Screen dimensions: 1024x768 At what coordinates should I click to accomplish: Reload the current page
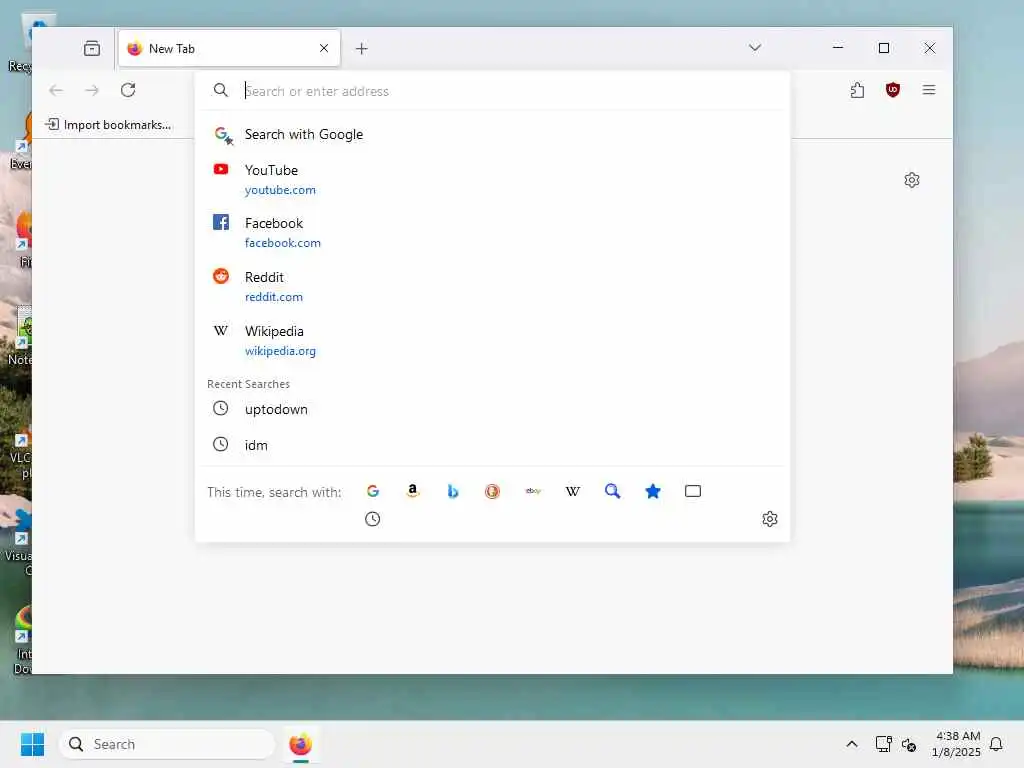(128, 90)
